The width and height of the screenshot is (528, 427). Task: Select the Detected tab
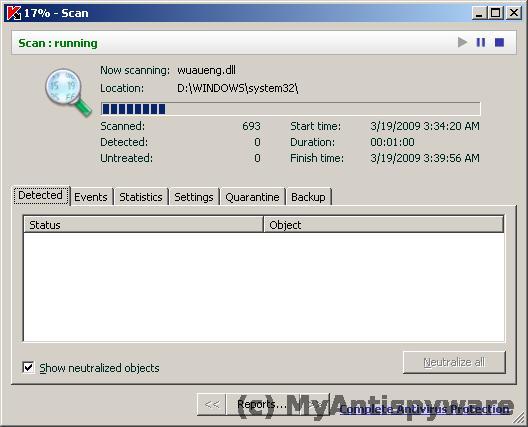pos(41,195)
